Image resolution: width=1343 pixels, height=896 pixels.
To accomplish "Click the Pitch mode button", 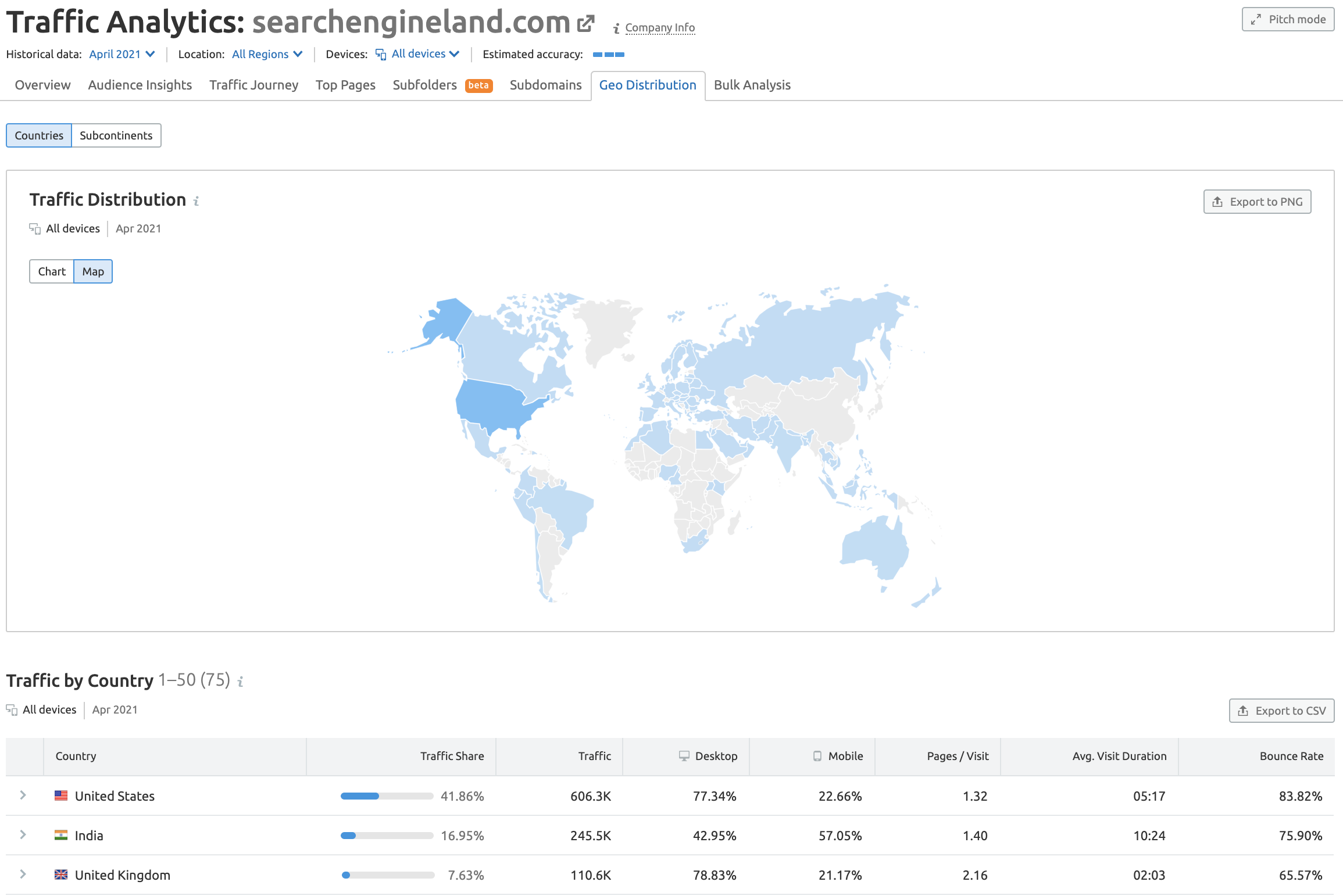I will [x=1288, y=19].
